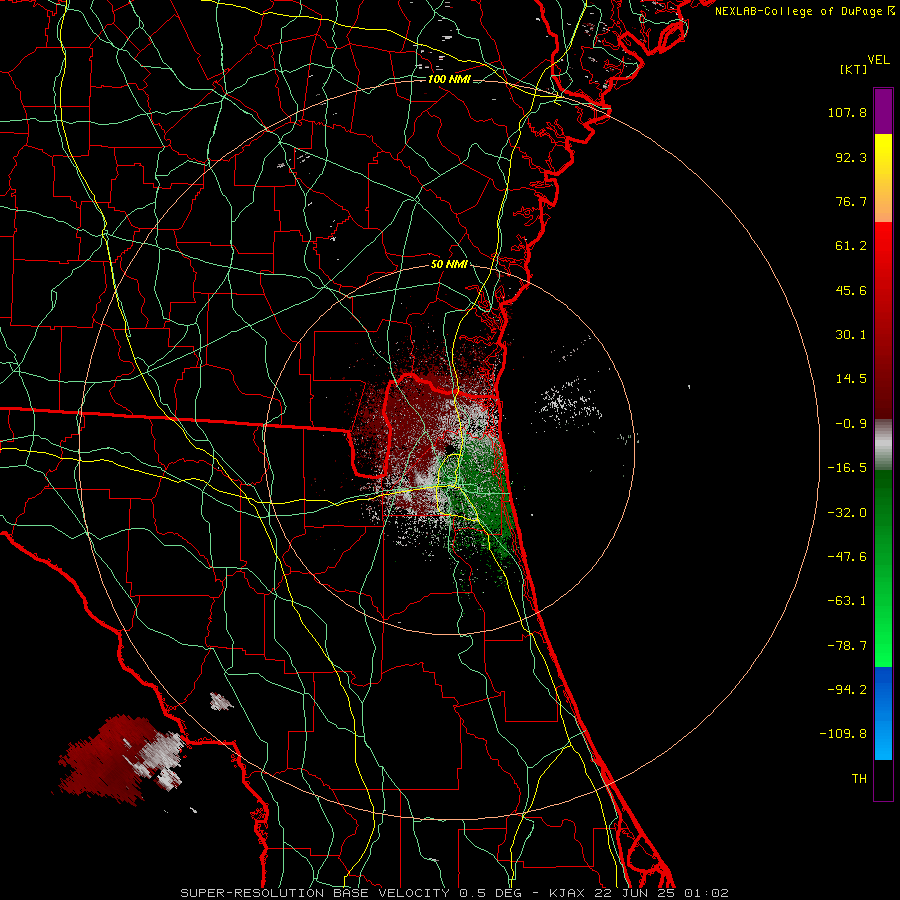Screen dimensions: 900x900
Task: Select the -0.9 velocity scale value
Action: click(x=851, y=424)
